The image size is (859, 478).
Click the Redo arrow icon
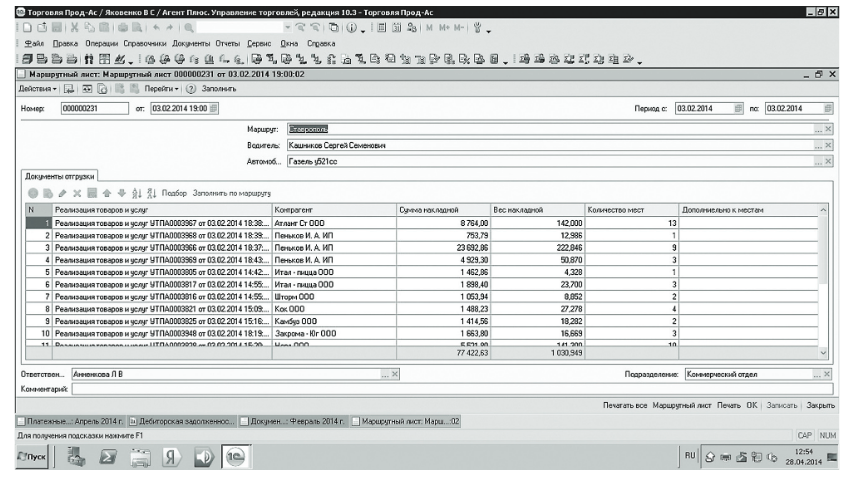170,27
